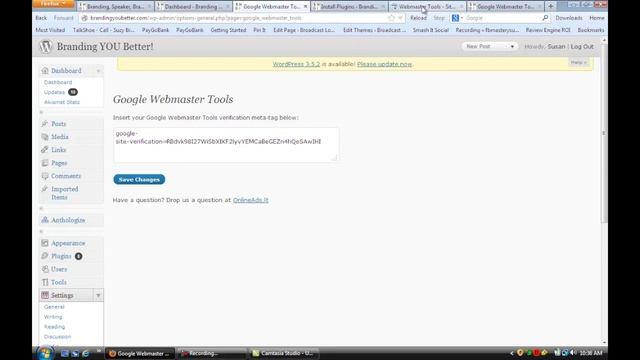Collapse the Settings menu arrow

click(x=98, y=295)
